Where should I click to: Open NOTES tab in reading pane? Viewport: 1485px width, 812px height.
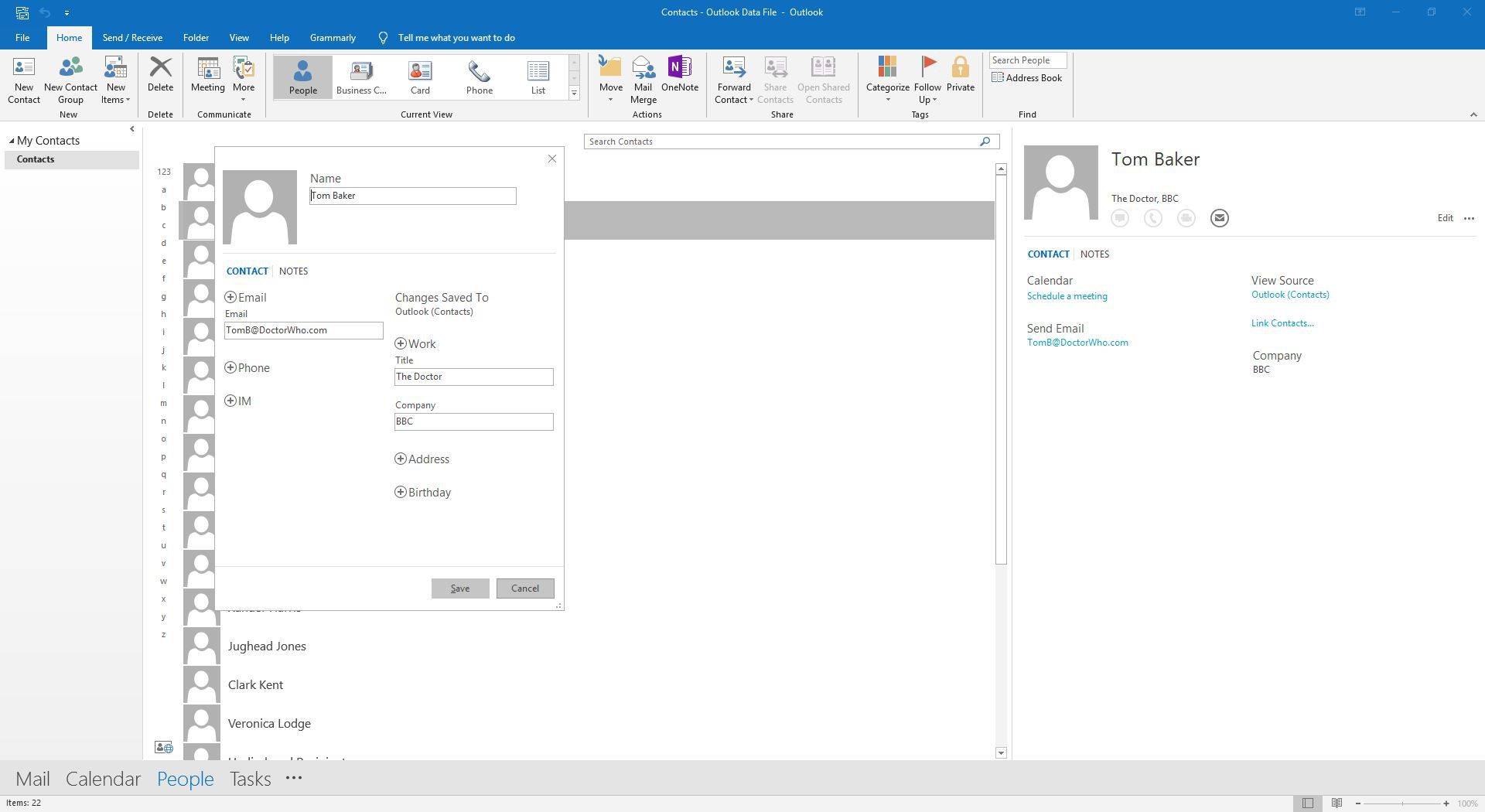point(1094,254)
